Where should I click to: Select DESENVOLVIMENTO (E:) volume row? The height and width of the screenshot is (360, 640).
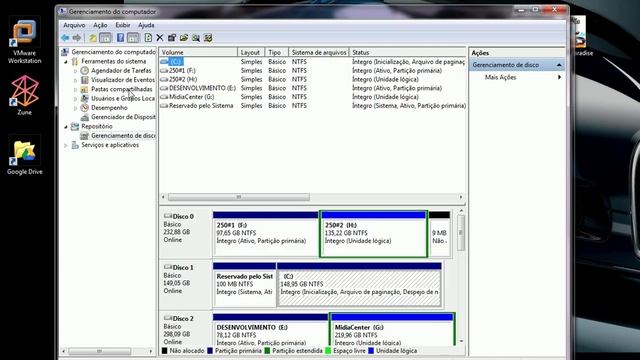coord(312,88)
